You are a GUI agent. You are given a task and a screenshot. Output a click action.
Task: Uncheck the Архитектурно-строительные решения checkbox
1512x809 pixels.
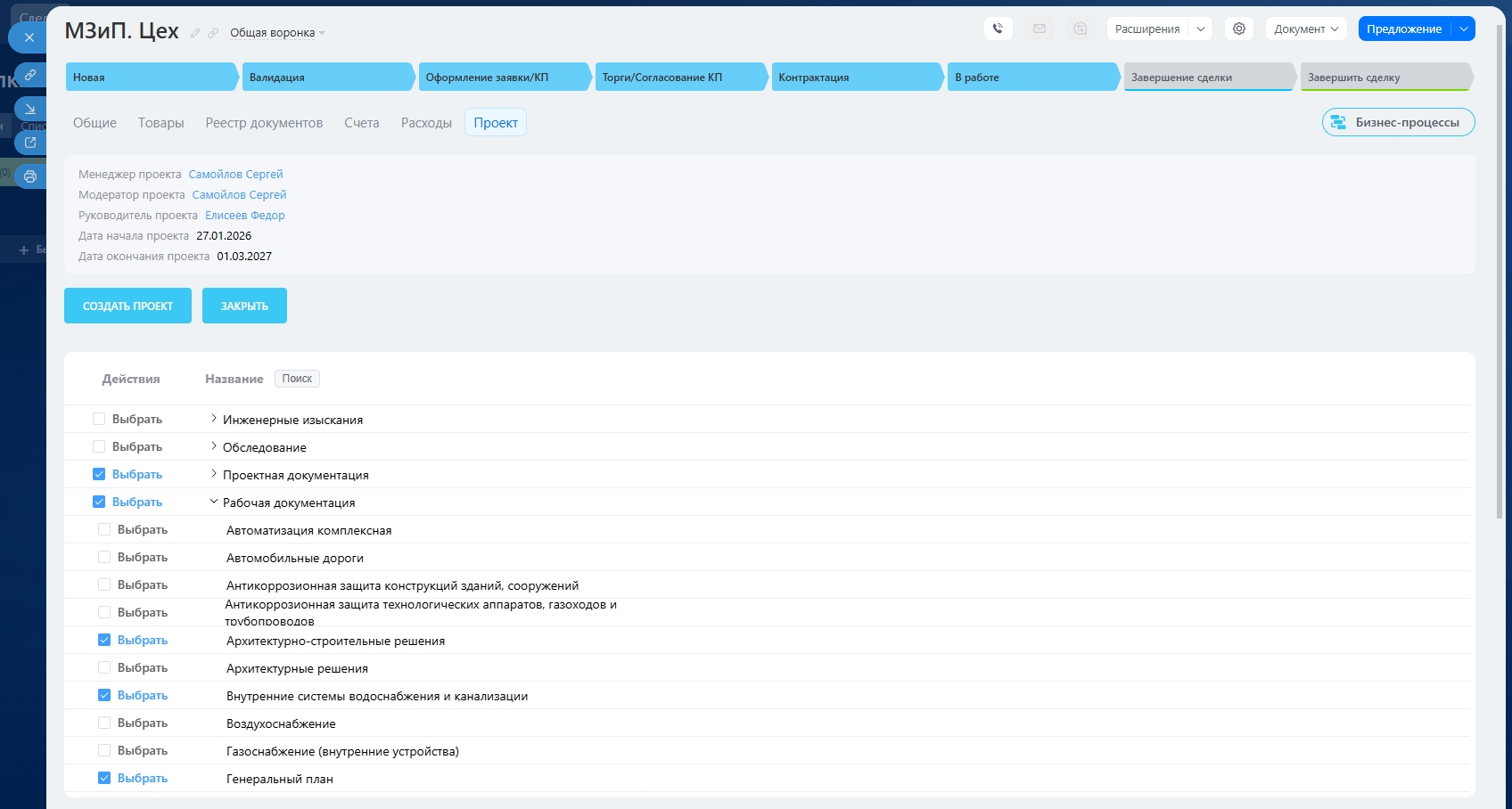coord(104,640)
